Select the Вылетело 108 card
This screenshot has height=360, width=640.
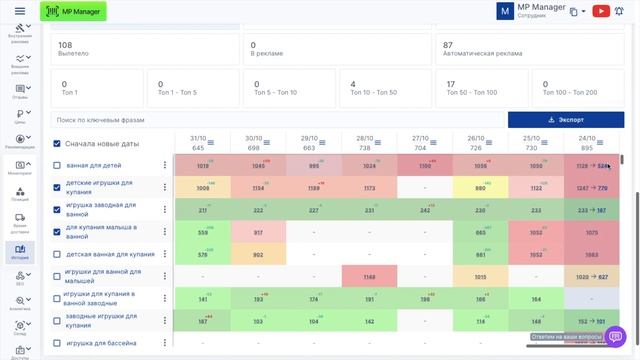(x=145, y=49)
